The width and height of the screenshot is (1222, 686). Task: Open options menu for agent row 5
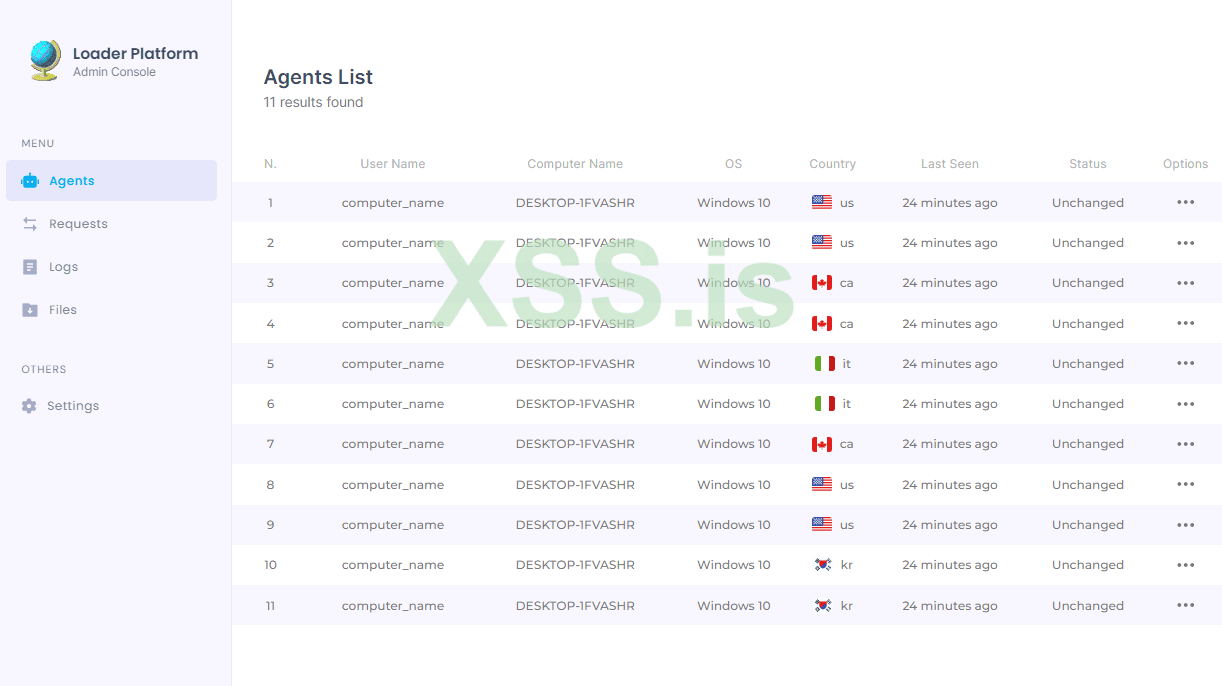(x=1186, y=363)
